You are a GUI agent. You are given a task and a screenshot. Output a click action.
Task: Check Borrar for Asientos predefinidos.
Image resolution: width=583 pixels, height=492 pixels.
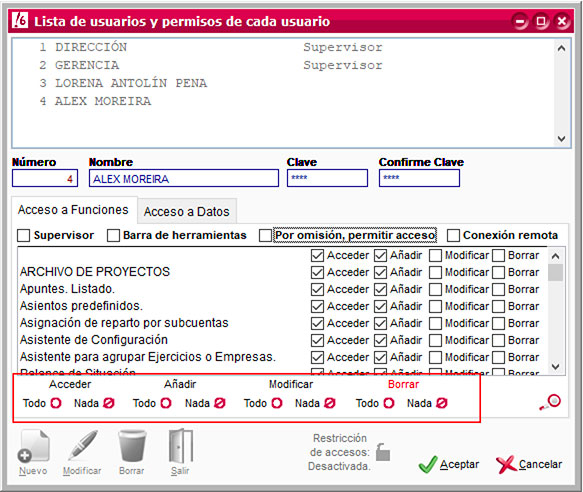pos(498,306)
